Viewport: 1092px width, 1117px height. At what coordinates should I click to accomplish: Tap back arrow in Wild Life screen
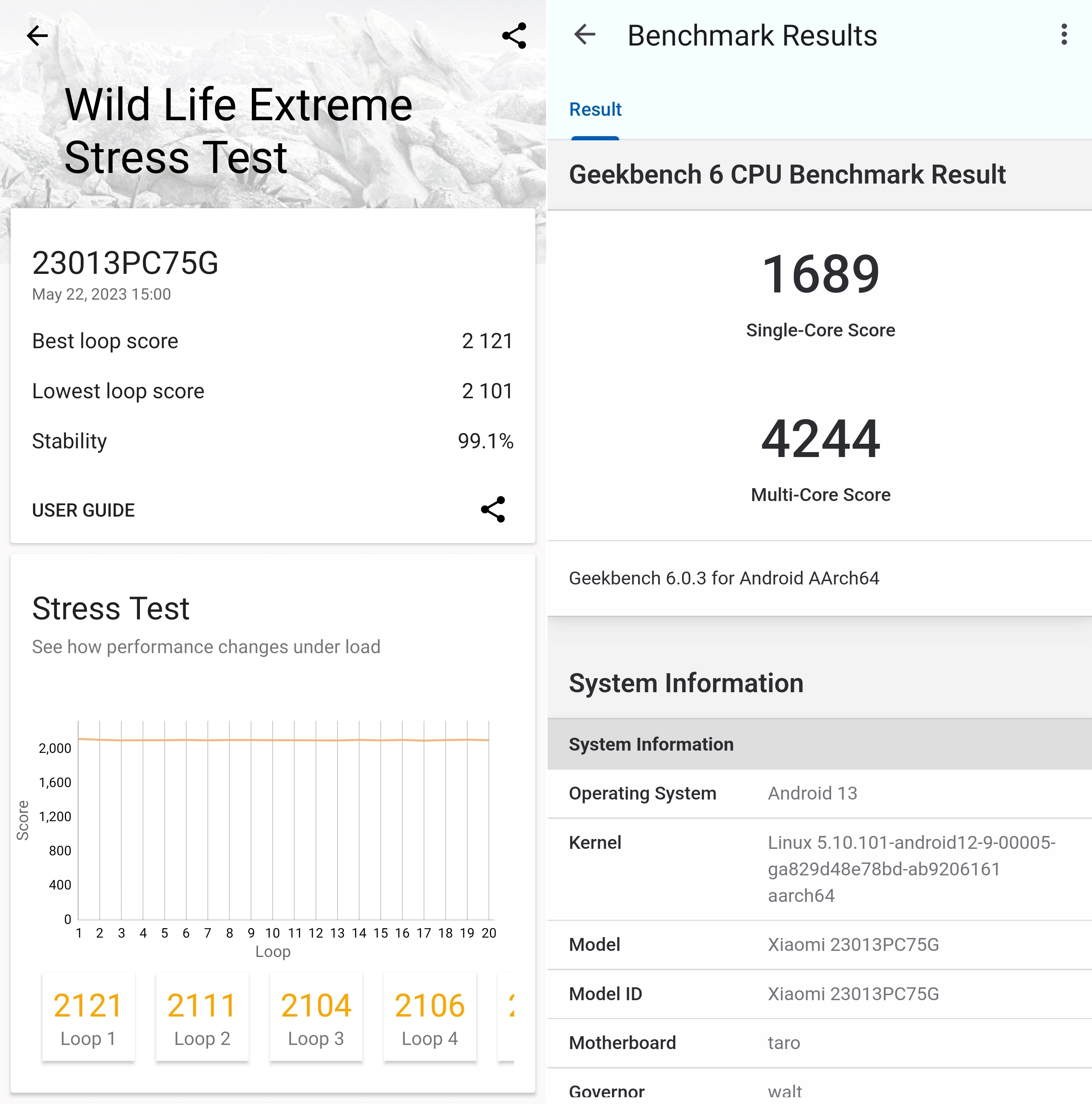(37, 36)
